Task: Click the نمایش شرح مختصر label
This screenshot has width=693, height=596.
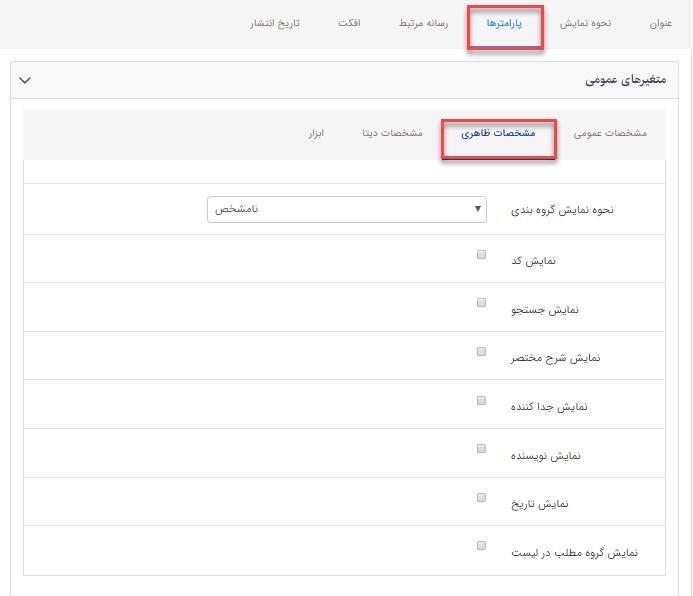Action: 556,358
